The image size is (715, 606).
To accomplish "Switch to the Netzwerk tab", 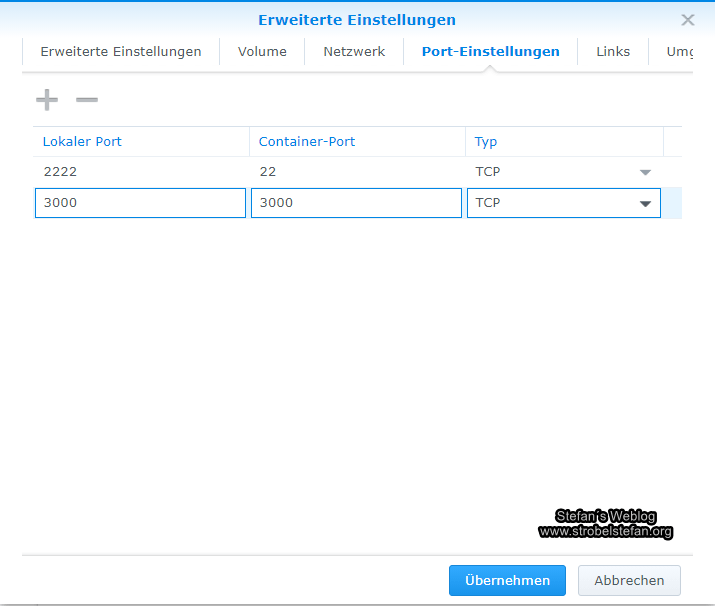I will (x=354, y=52).
